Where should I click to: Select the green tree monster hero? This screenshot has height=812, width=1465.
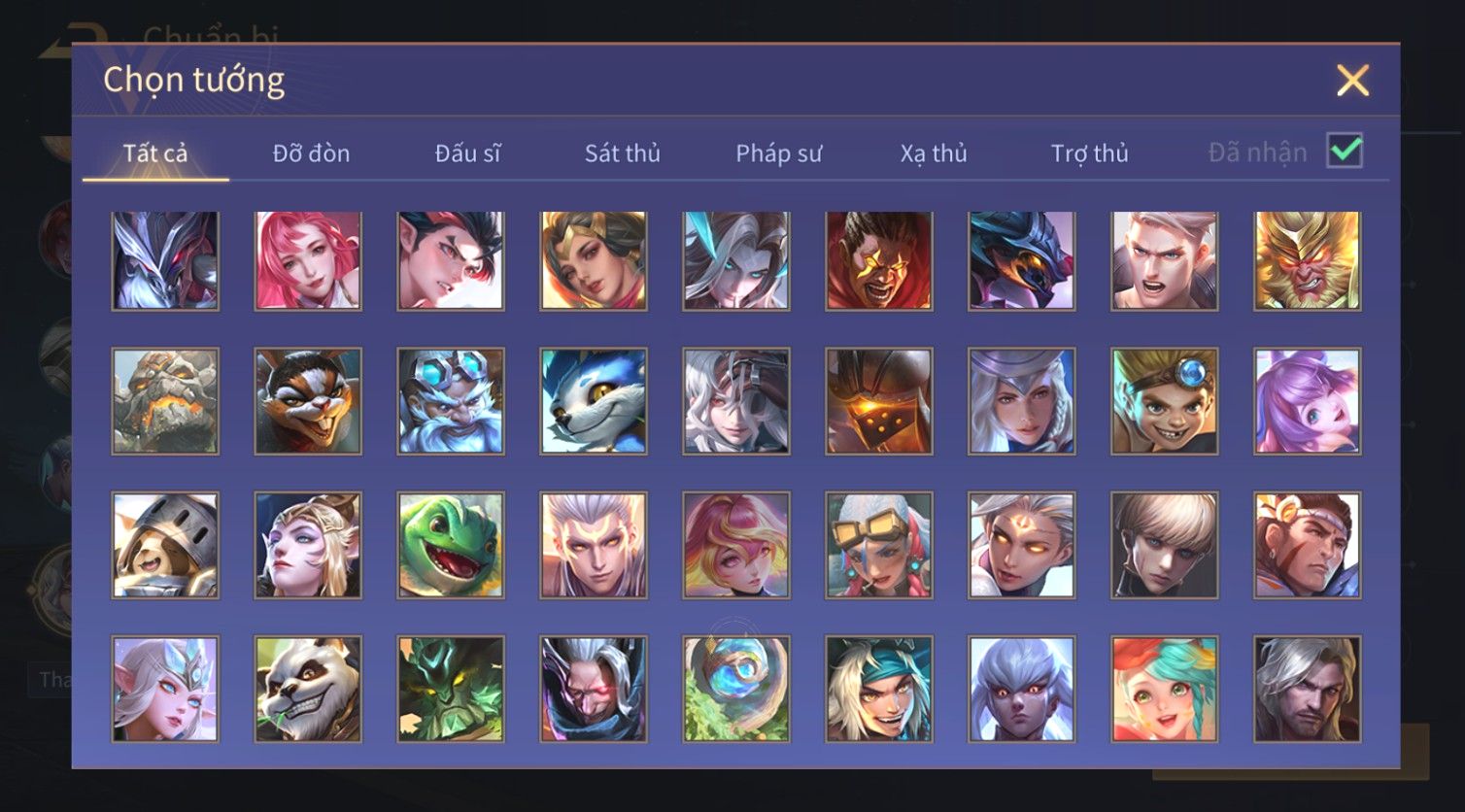click(451, 689)
